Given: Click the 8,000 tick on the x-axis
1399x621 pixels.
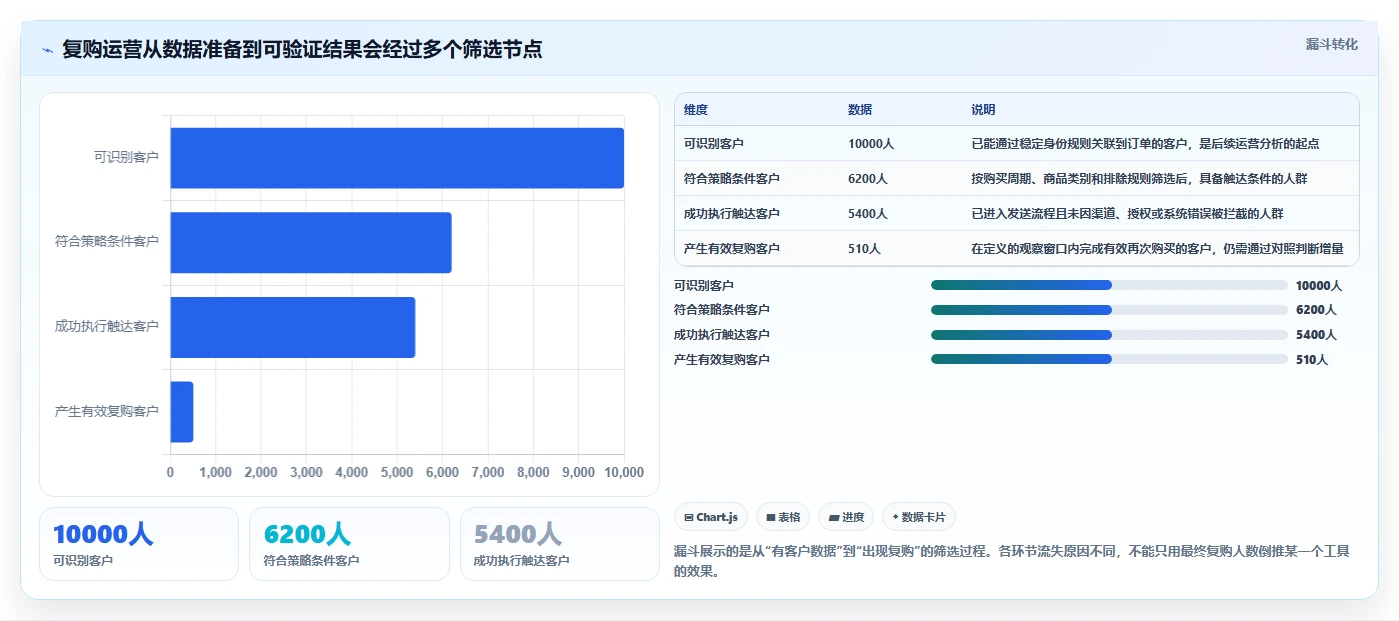Looking at the screenshot, I should 533,472.
